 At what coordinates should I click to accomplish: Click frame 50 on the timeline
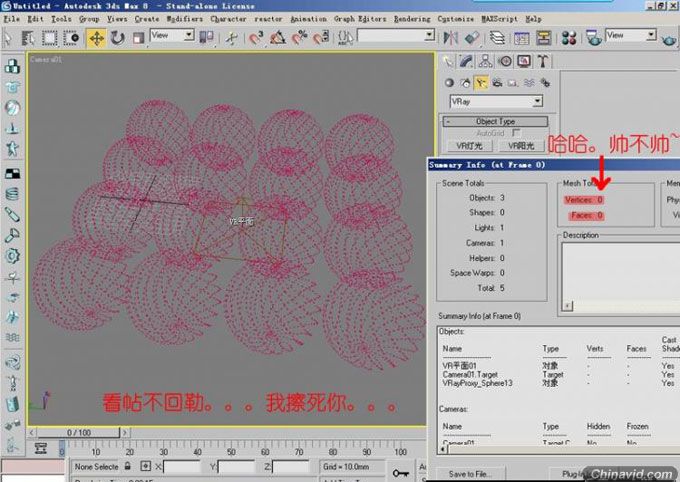pyautogui.click(x=231, y=452)
